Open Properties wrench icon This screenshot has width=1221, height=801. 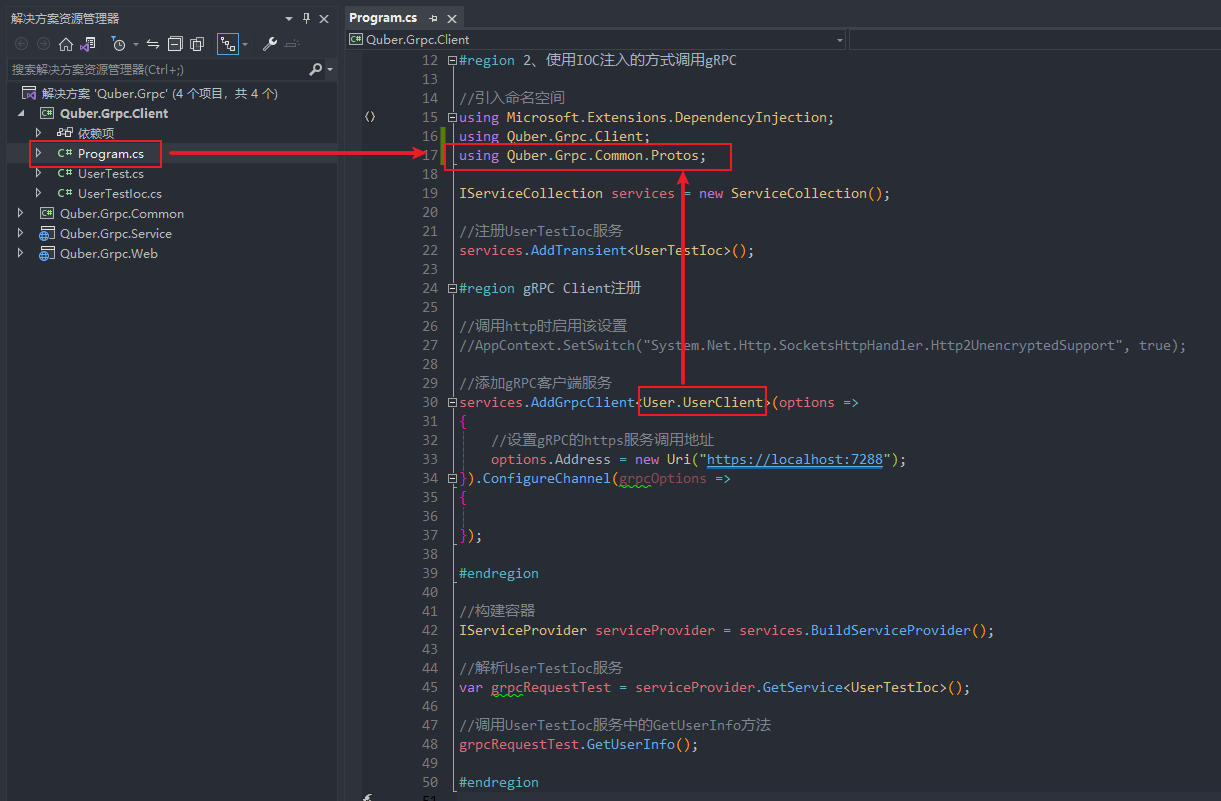tap(269, 44)
